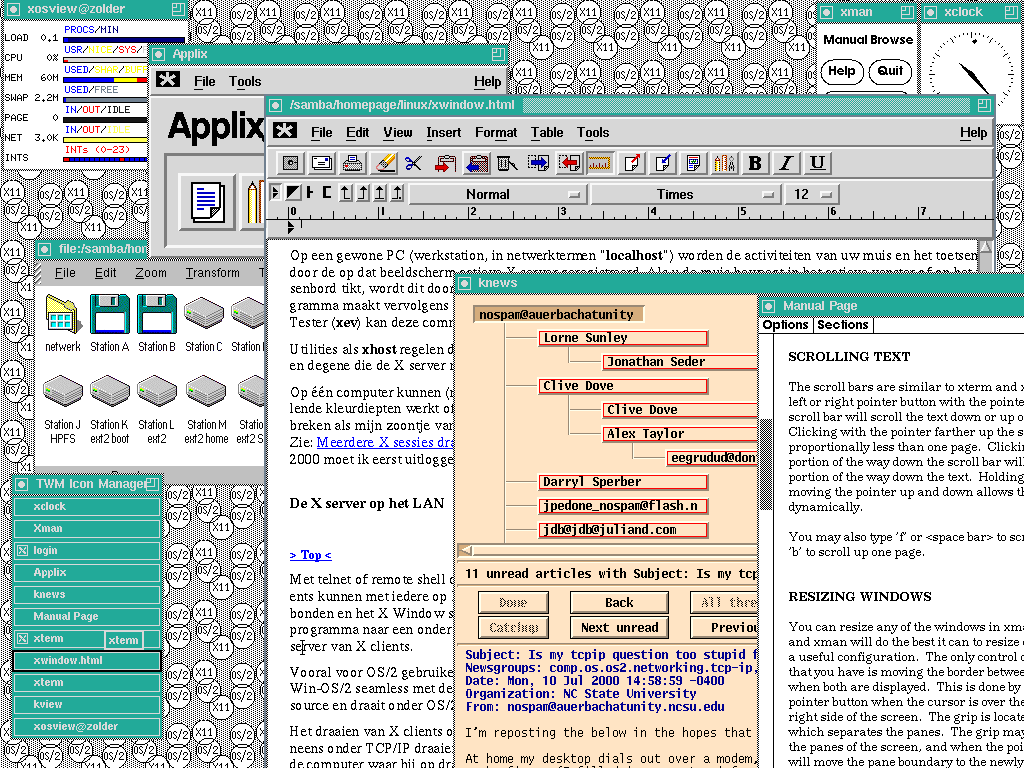
Task: Select the Station L ext2 drive icon
Action: tap(157, 391)
